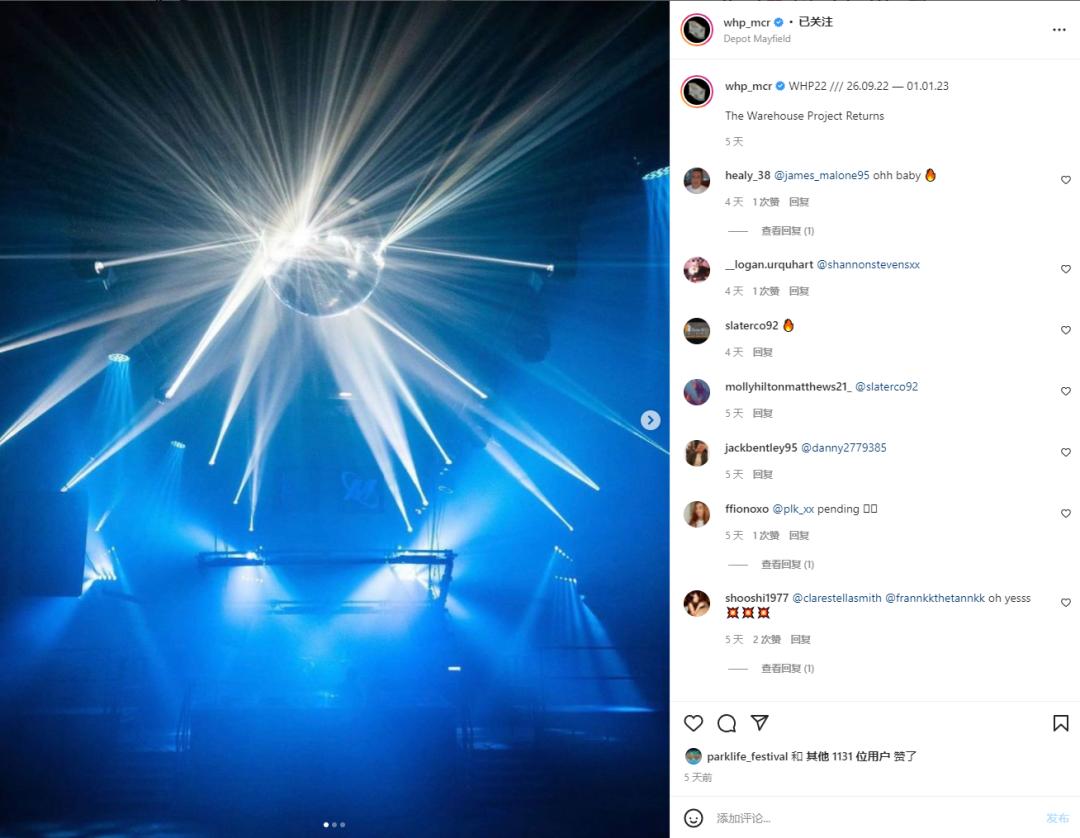Open more options three-dot menu

(x=1059, y=30)
